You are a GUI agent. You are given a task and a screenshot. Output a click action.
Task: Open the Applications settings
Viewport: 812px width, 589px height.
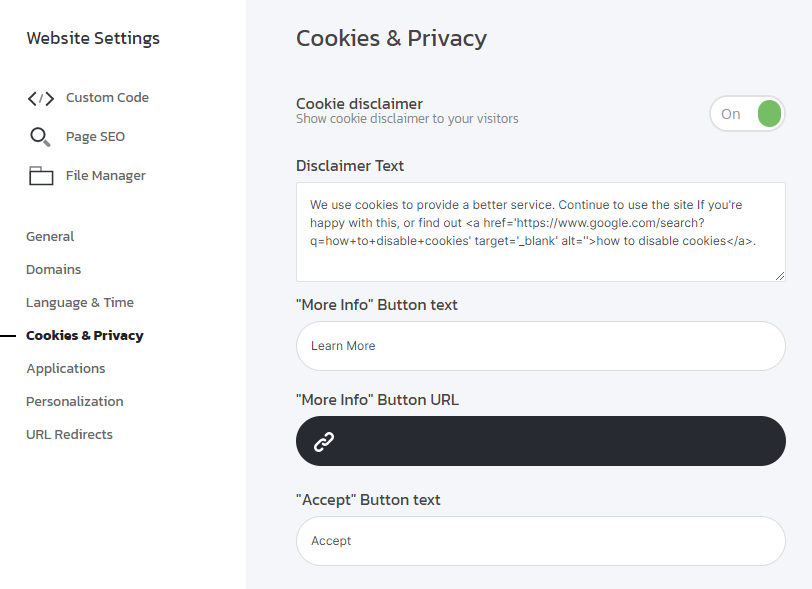66,369
